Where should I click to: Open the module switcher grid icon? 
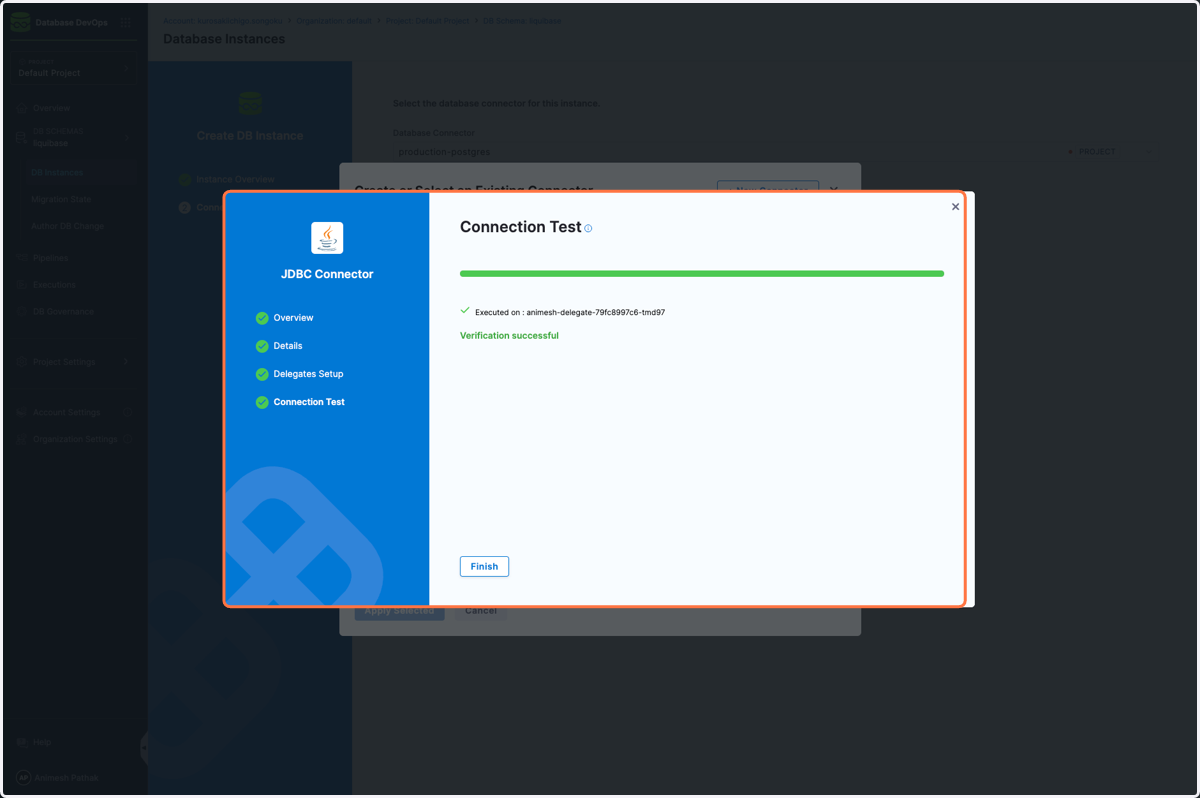coord(125,22)
